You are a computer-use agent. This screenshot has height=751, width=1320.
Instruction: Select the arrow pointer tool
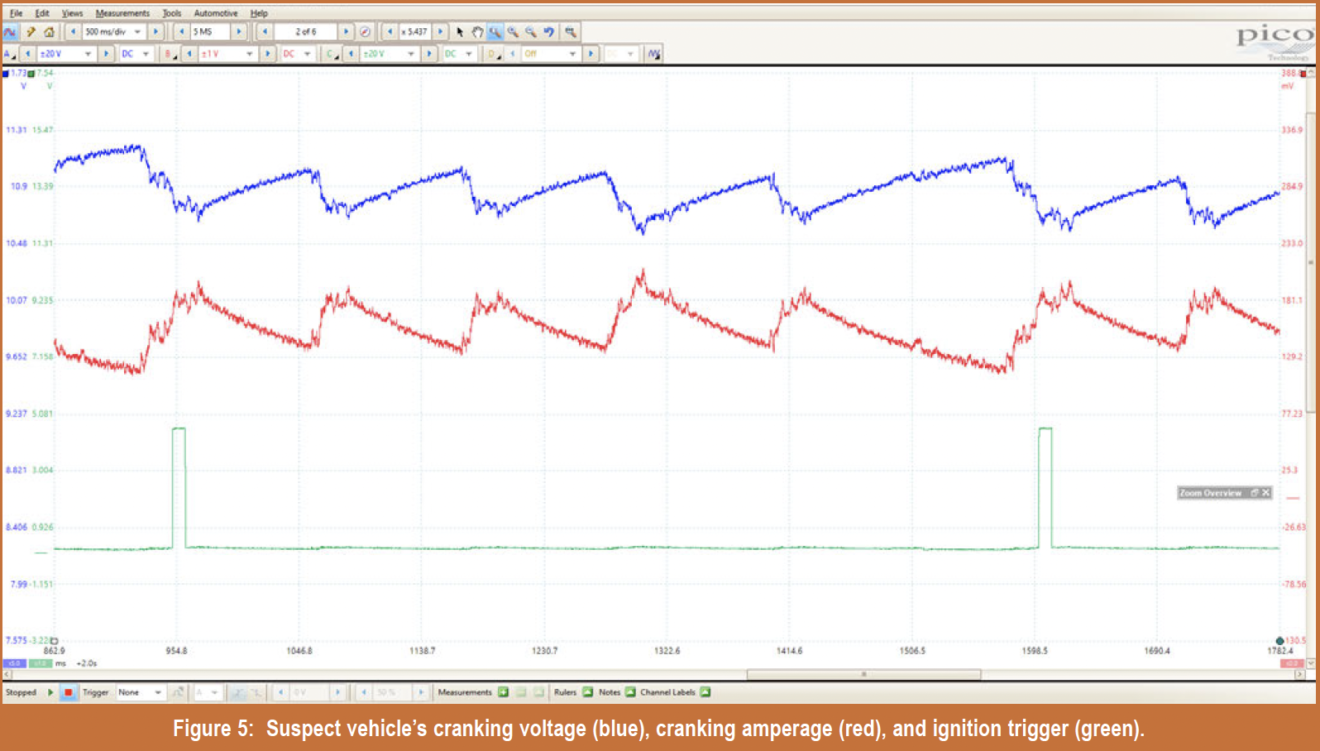tap(460, 32)
